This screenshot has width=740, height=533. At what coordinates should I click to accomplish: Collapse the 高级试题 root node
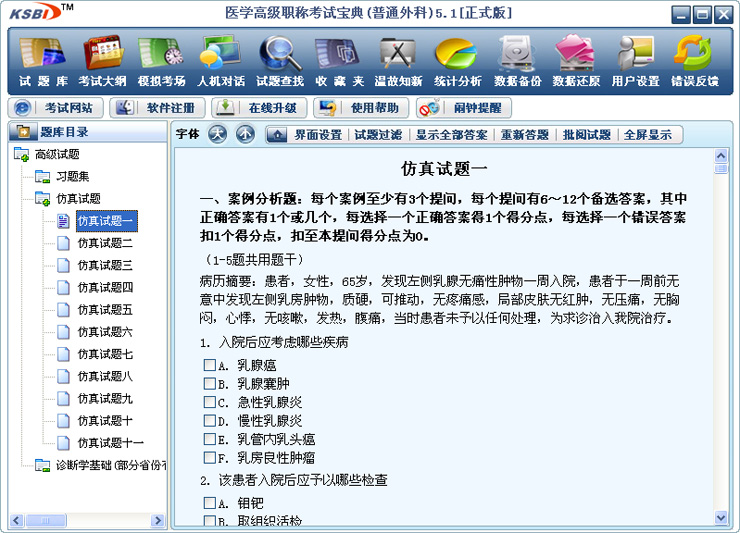click(22, 154)
